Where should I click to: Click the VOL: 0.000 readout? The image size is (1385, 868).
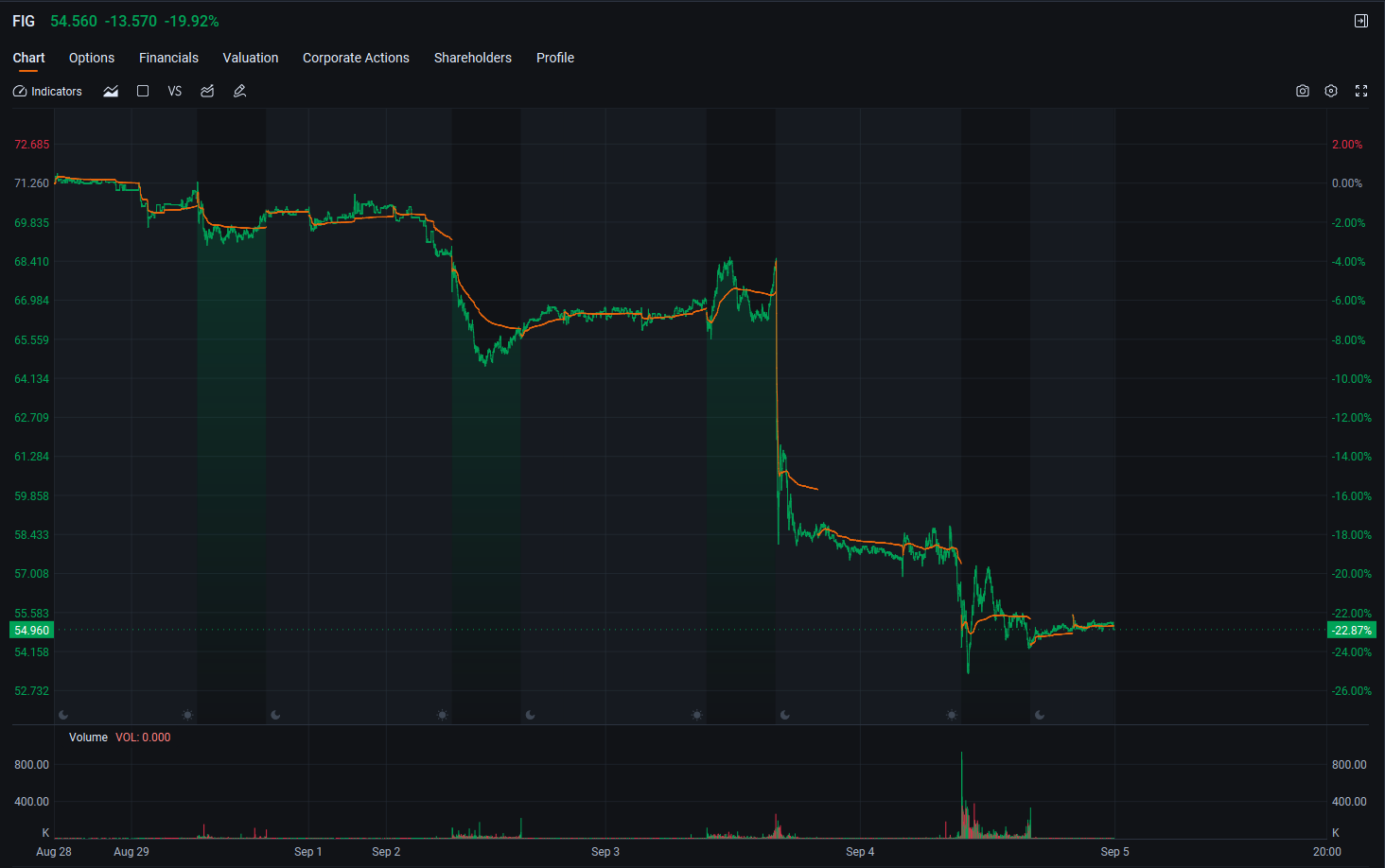tap(143, 738)
